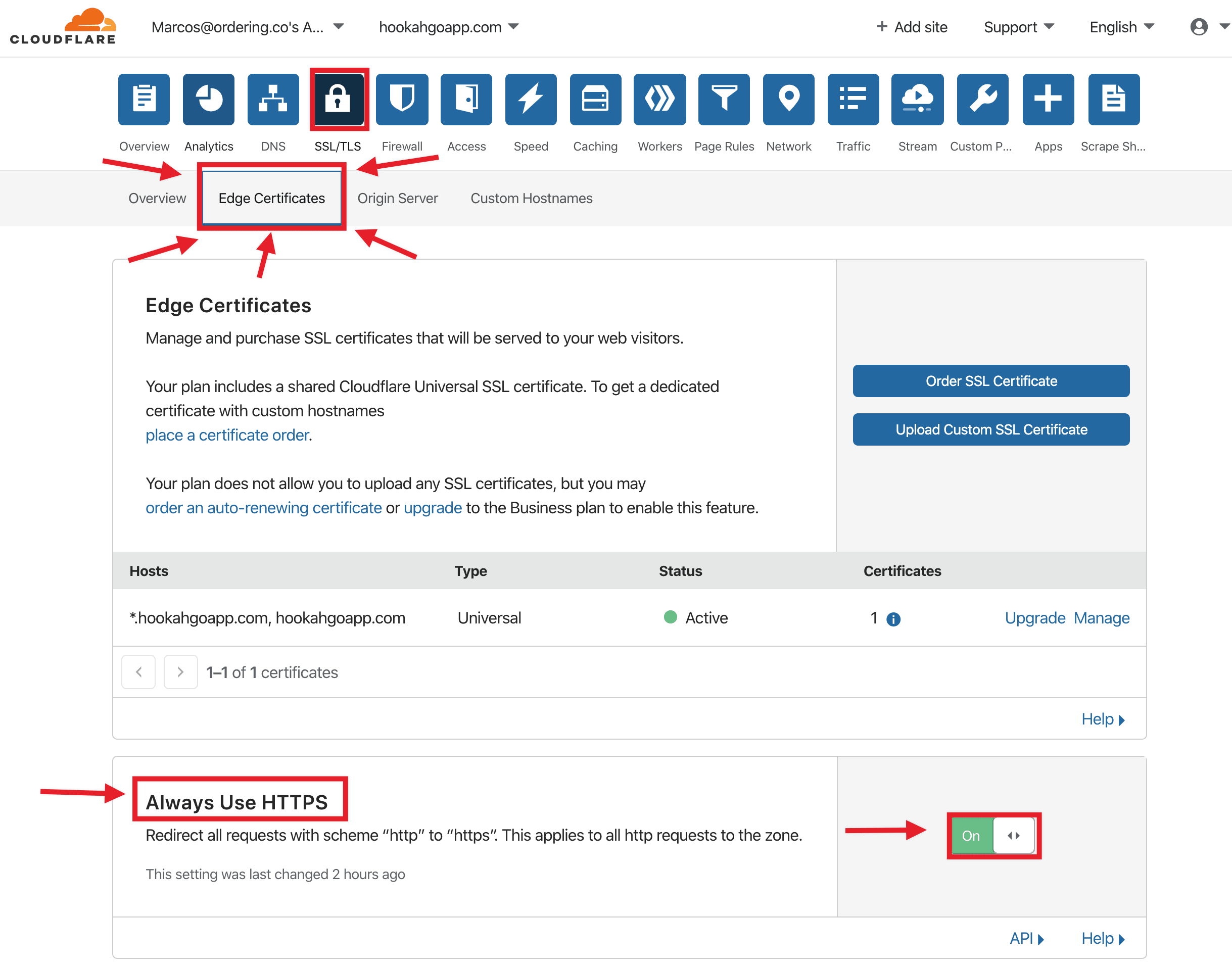
Task: Toggle the Always Use HTTPS switch
Action: pos(993,835)
